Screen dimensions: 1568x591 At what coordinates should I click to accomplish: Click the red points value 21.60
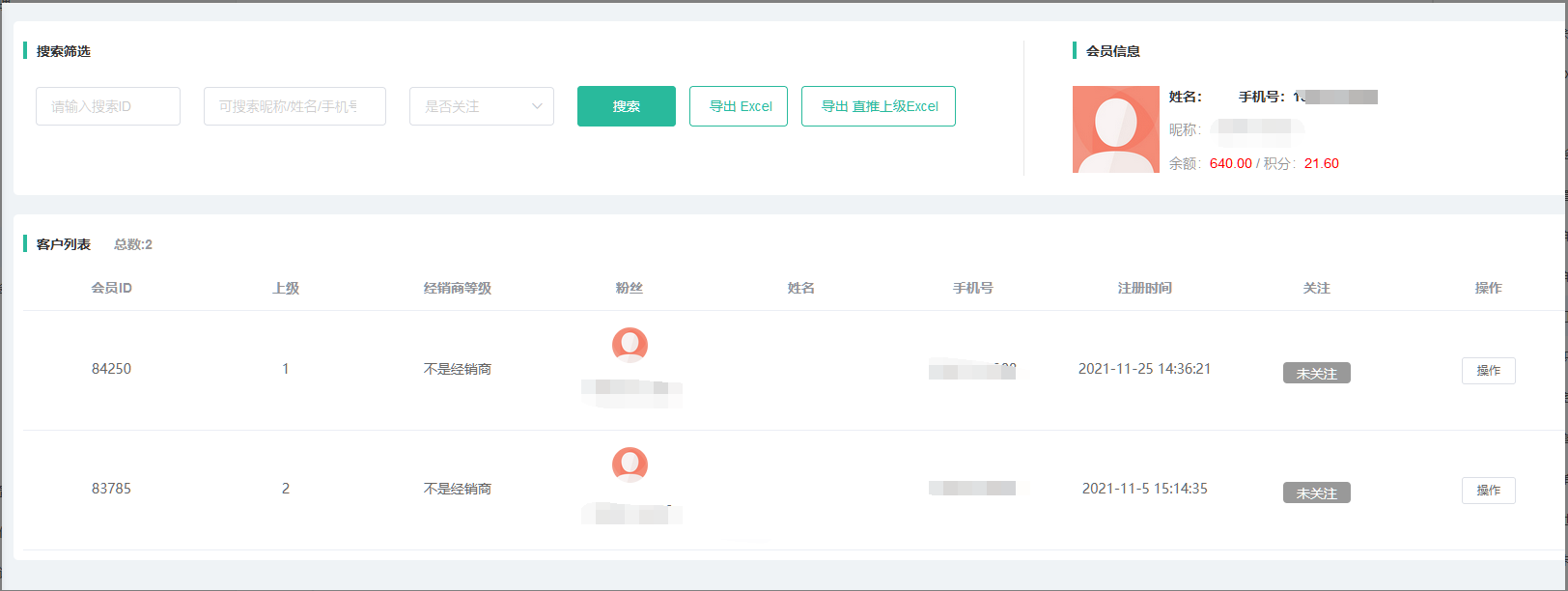pos(1321,164)
